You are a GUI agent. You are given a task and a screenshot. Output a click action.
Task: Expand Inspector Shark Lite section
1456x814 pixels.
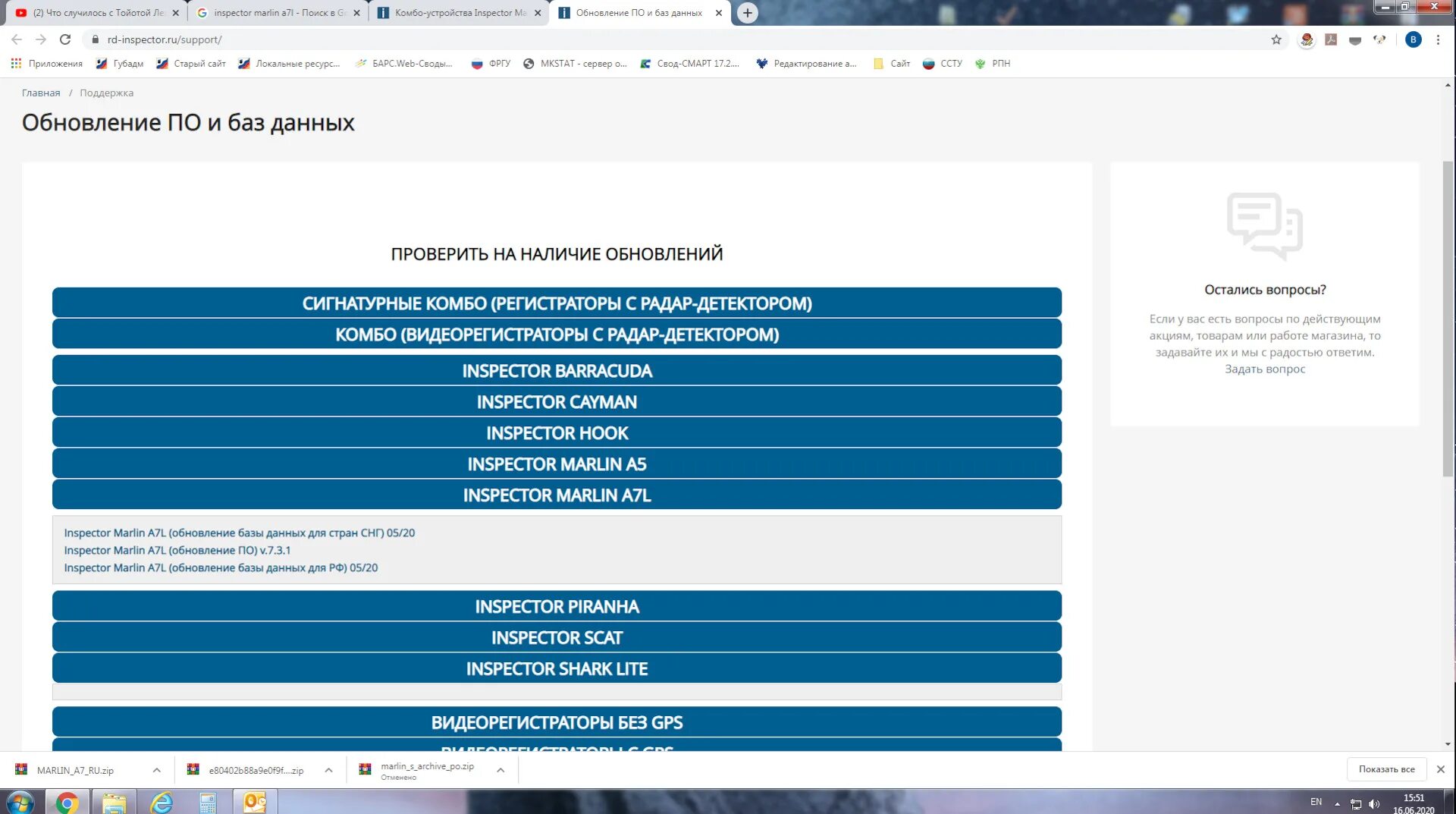(x=557, y=668)
